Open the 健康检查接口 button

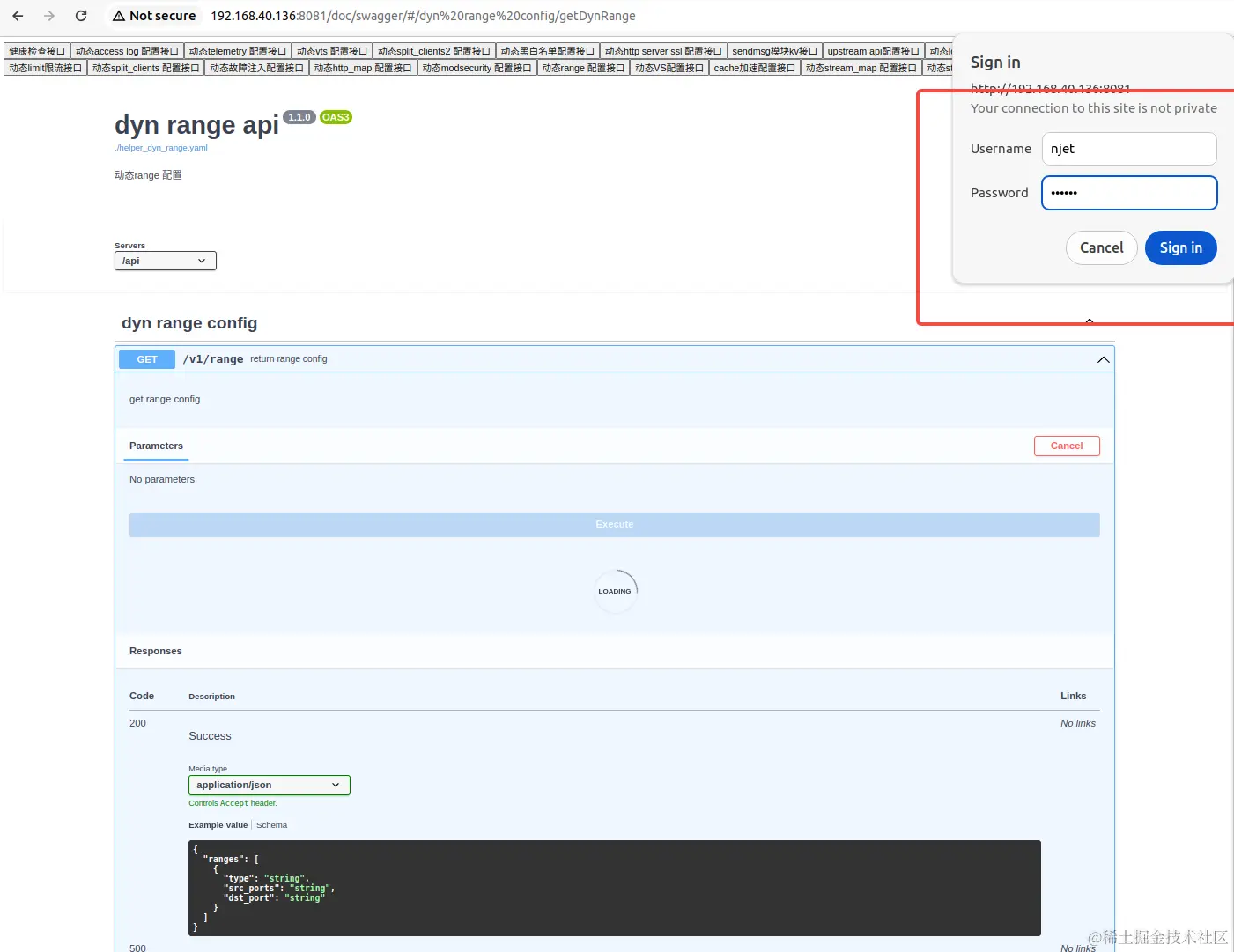(37, 51)
